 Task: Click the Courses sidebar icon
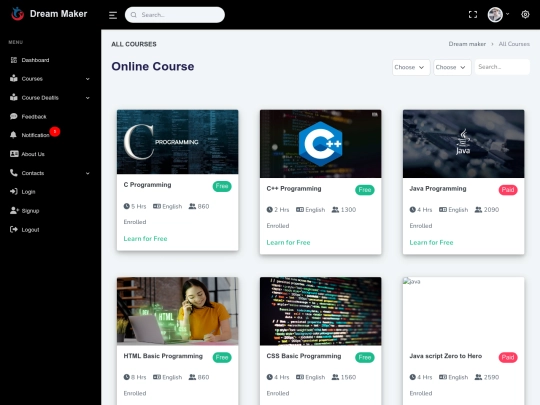pos(14,79)
